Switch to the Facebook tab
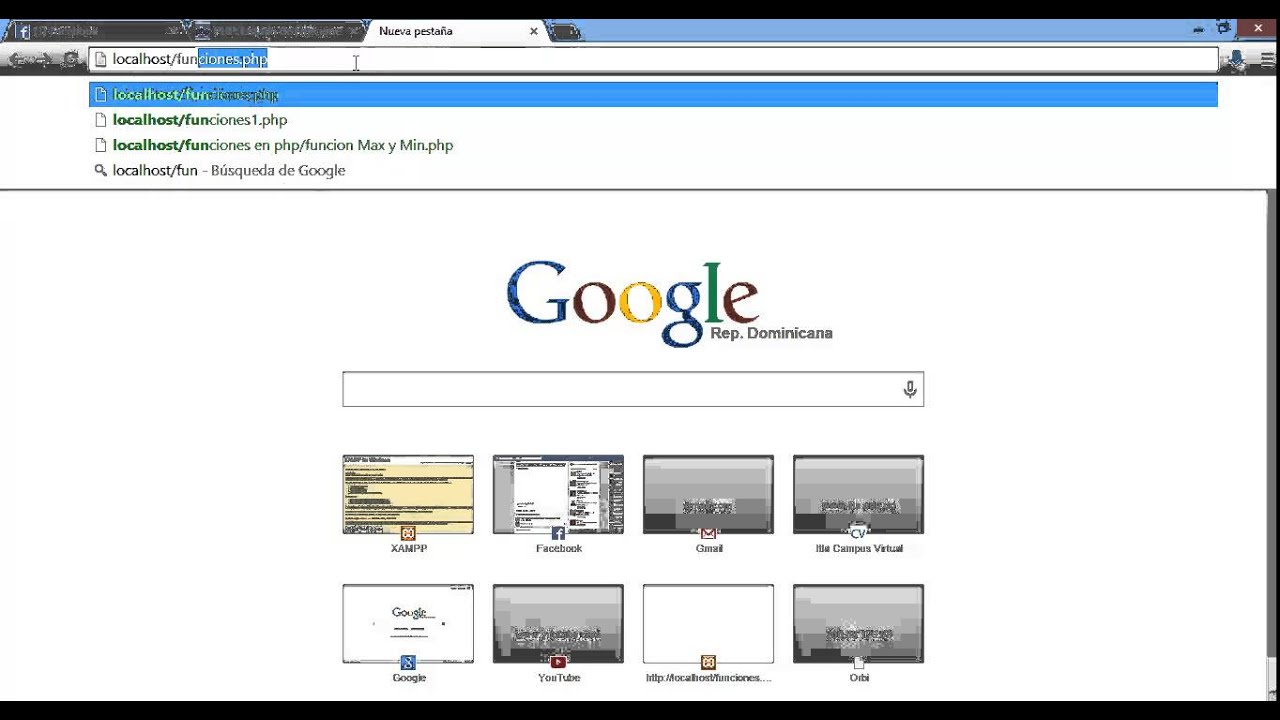The image size is (1280, 720). click(x=95, y=31)
